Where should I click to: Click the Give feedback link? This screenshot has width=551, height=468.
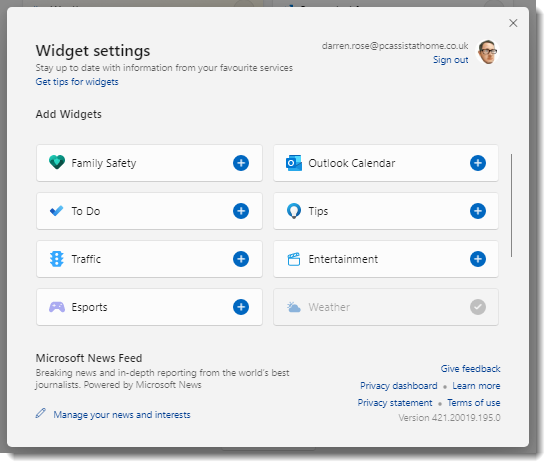pos(471,369)
